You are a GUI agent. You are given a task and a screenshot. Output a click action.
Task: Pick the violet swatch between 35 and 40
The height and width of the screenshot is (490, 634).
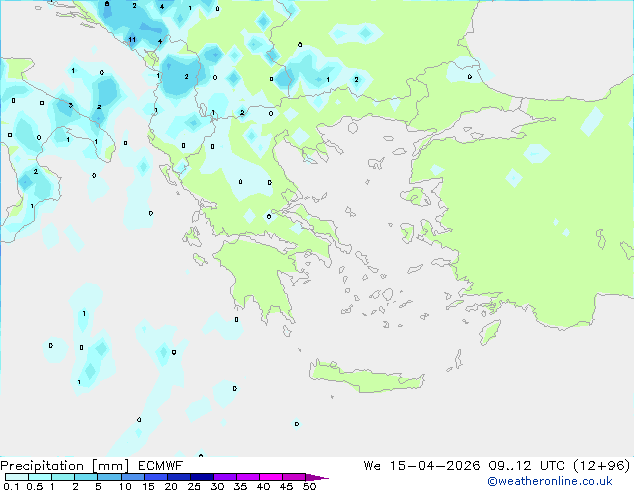pos(248,477)
